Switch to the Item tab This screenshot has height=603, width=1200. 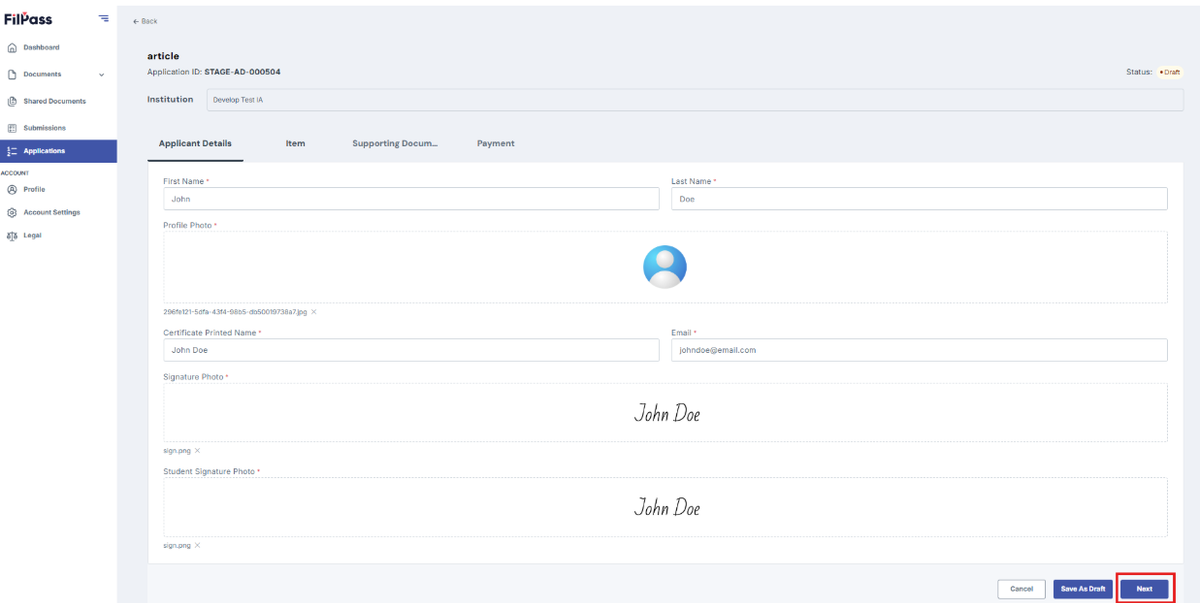295,144
